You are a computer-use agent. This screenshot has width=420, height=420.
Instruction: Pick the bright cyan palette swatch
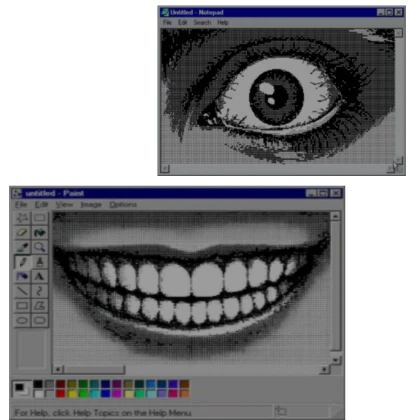tap(94, 394)
